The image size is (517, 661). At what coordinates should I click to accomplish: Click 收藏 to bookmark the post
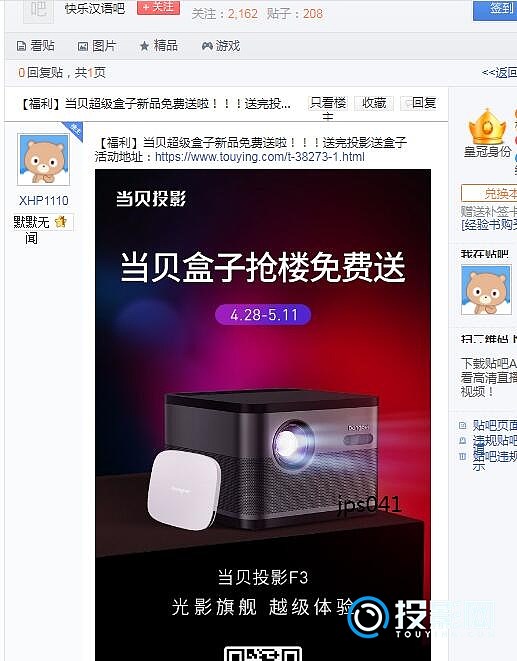coord(374,103)
